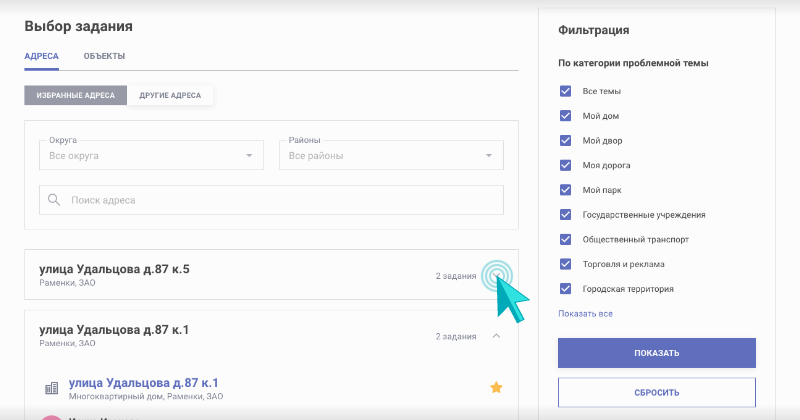Uncheck "Моя дорога" category
The height and width of the screenshot is (420, 800).
coord(566,165)
